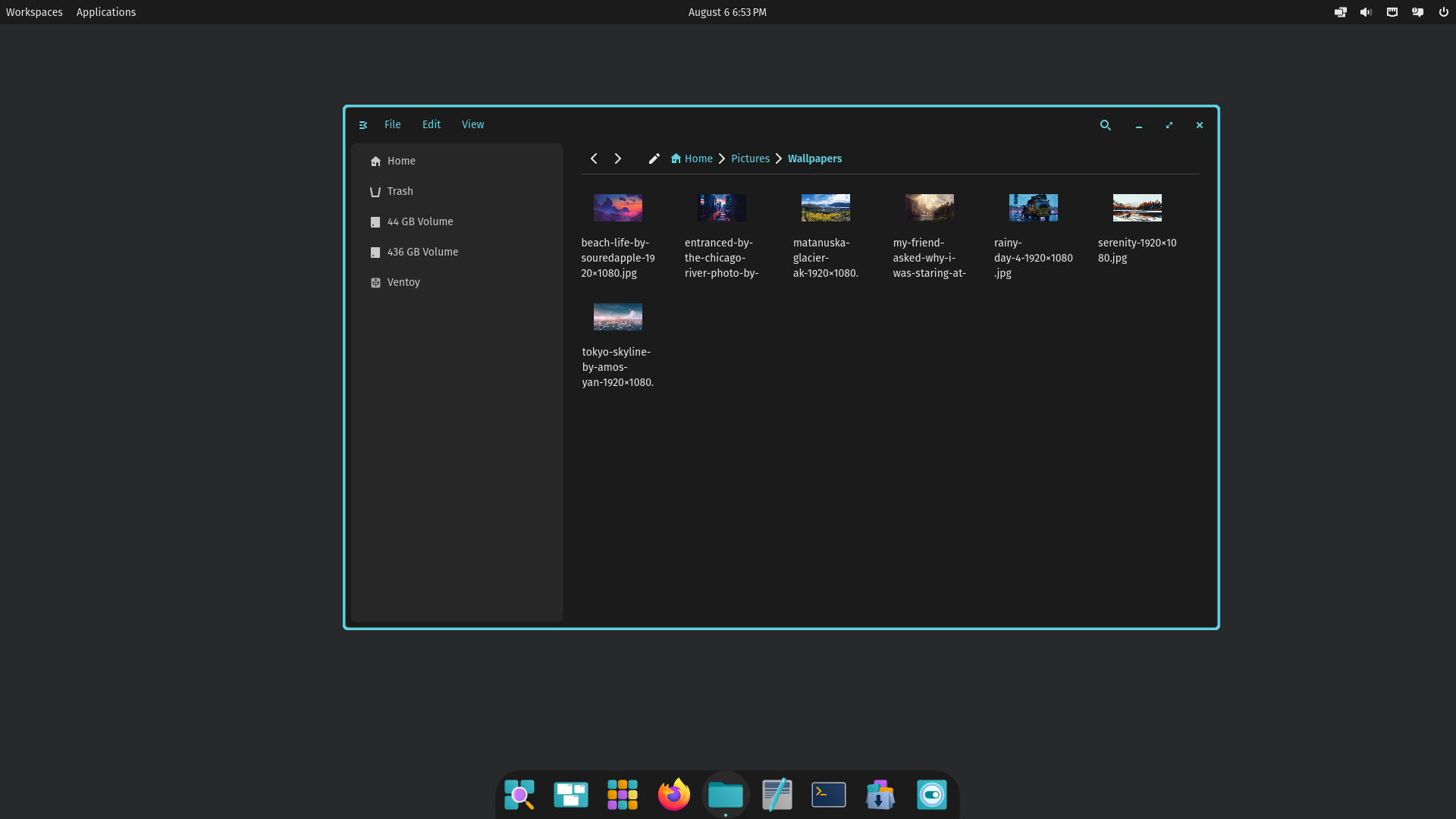The image size is (1456, 819).
Task: Click the 436 GB Volume disk icon
Action: (x=375, y=253)
